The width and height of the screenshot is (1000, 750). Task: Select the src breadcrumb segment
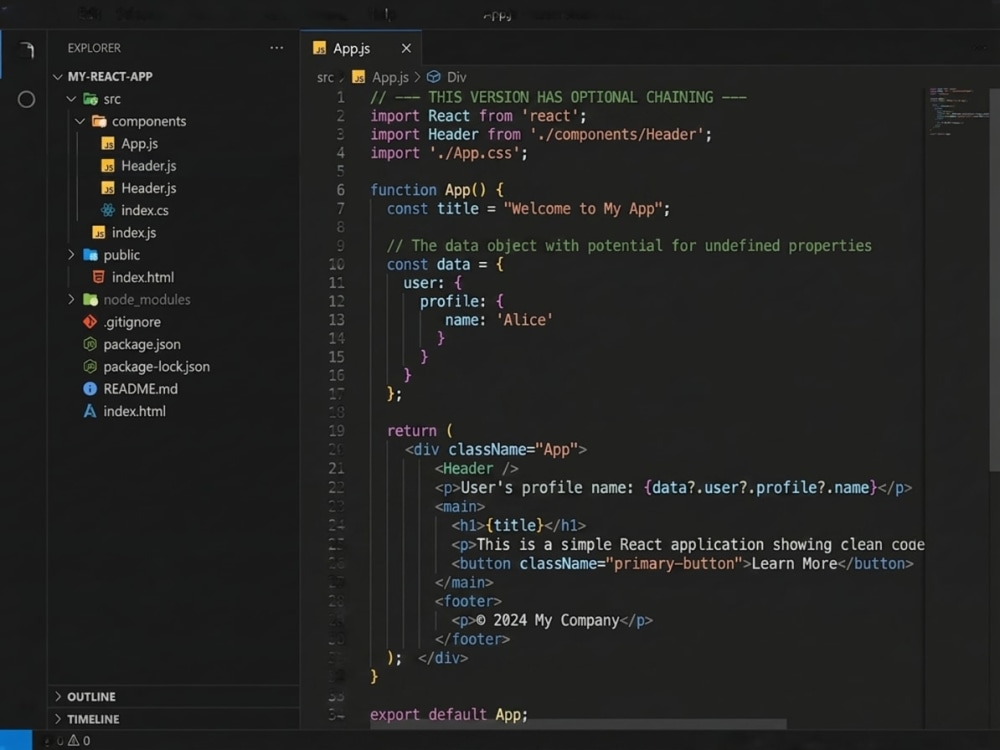click(325, 77)
